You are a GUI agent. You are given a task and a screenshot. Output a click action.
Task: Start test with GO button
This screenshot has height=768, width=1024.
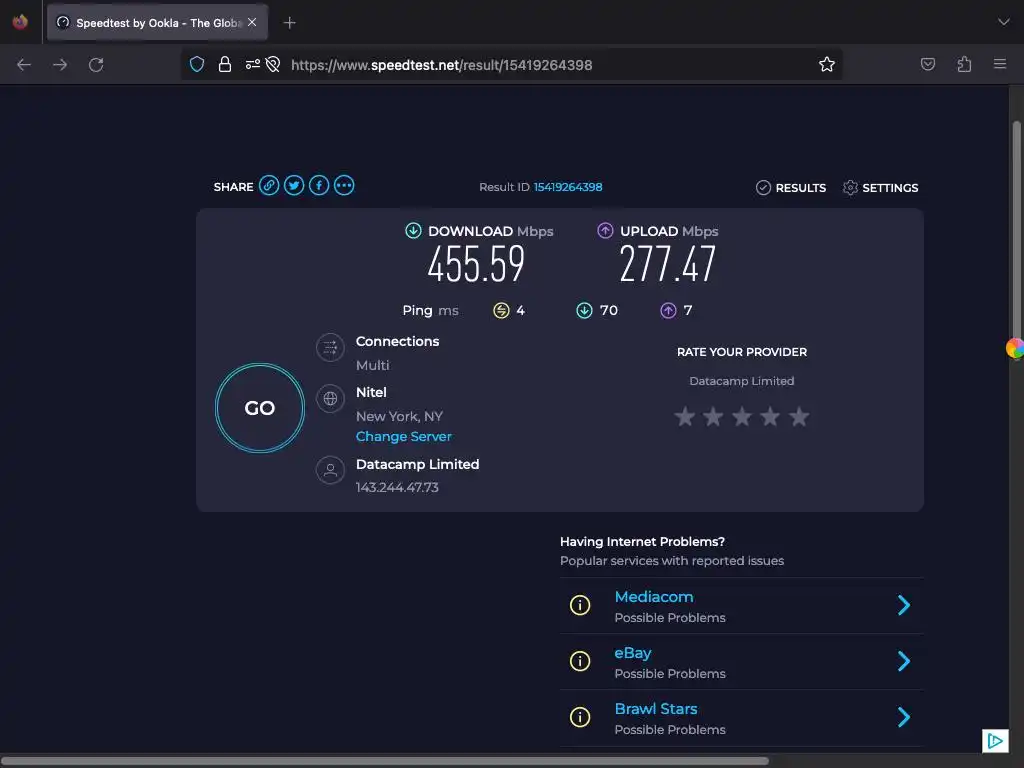260,408
